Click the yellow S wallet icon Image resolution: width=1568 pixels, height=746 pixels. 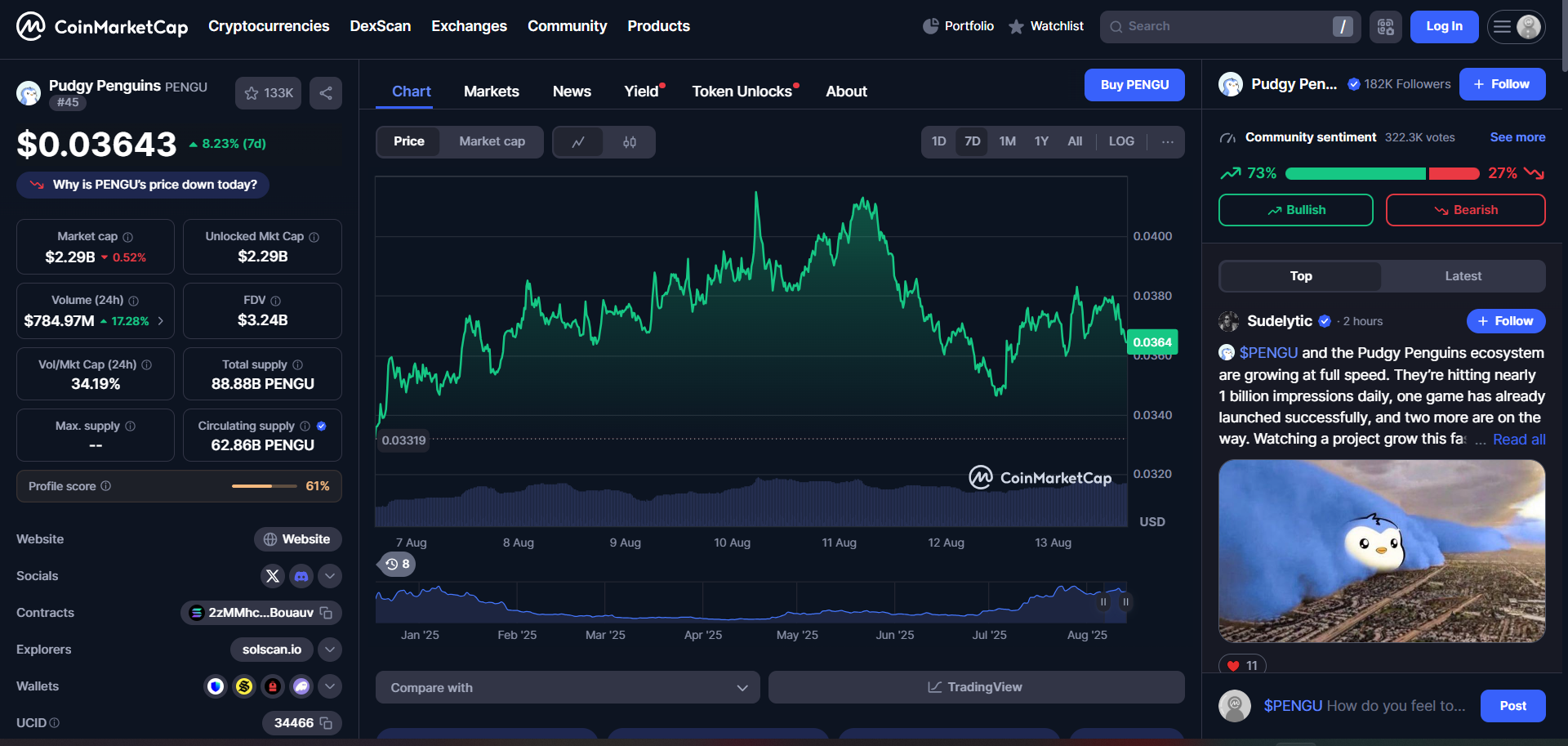tap(244, 686)
